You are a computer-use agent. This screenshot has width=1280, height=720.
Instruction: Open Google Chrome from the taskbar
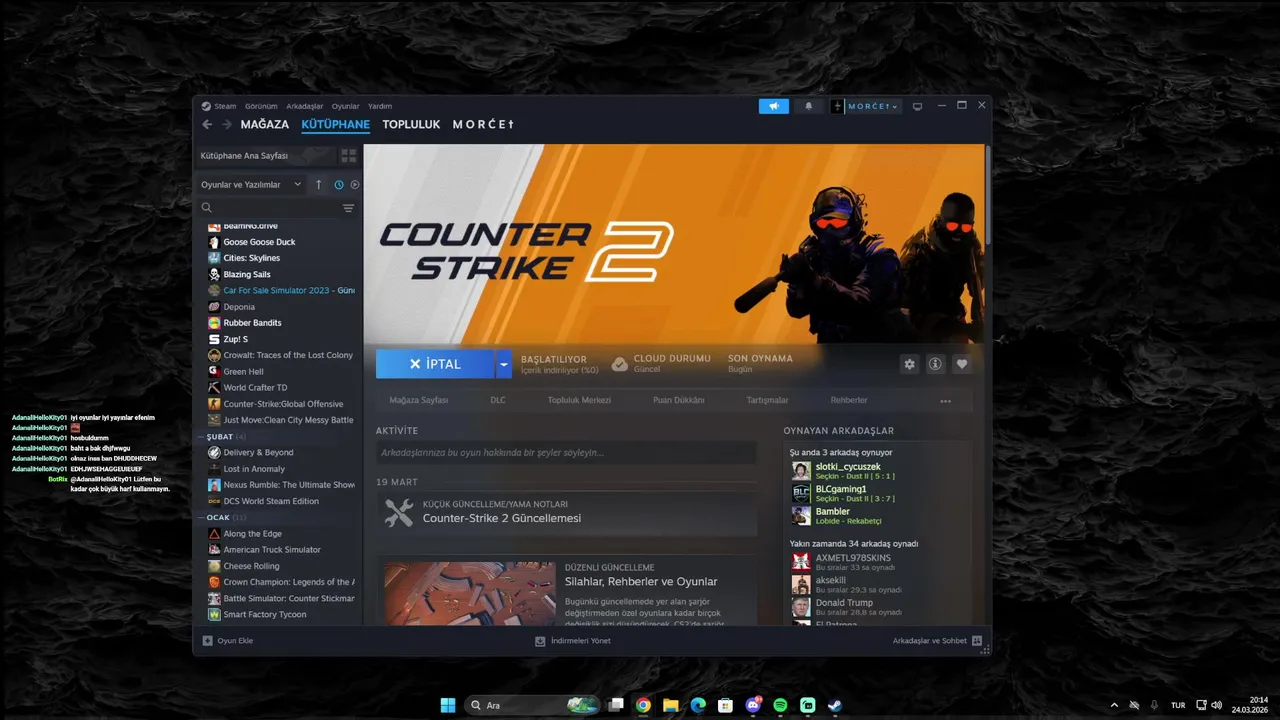point(644,705)
